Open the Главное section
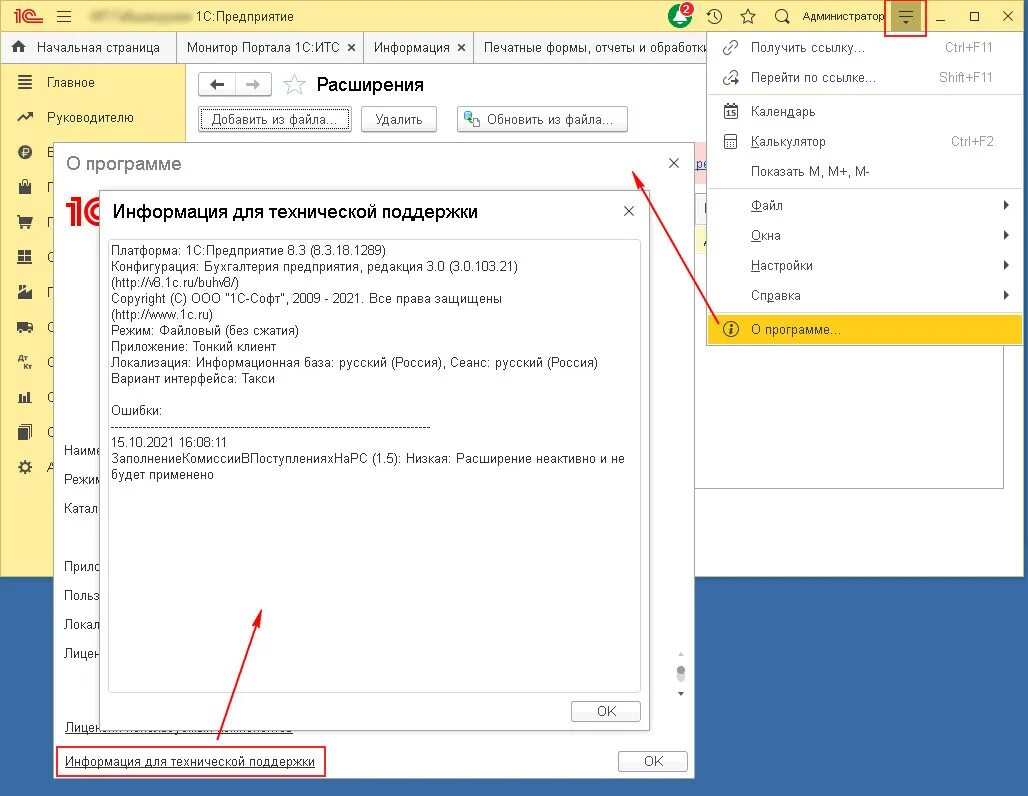Screen dimensions: 1028x796 point(70,83)
